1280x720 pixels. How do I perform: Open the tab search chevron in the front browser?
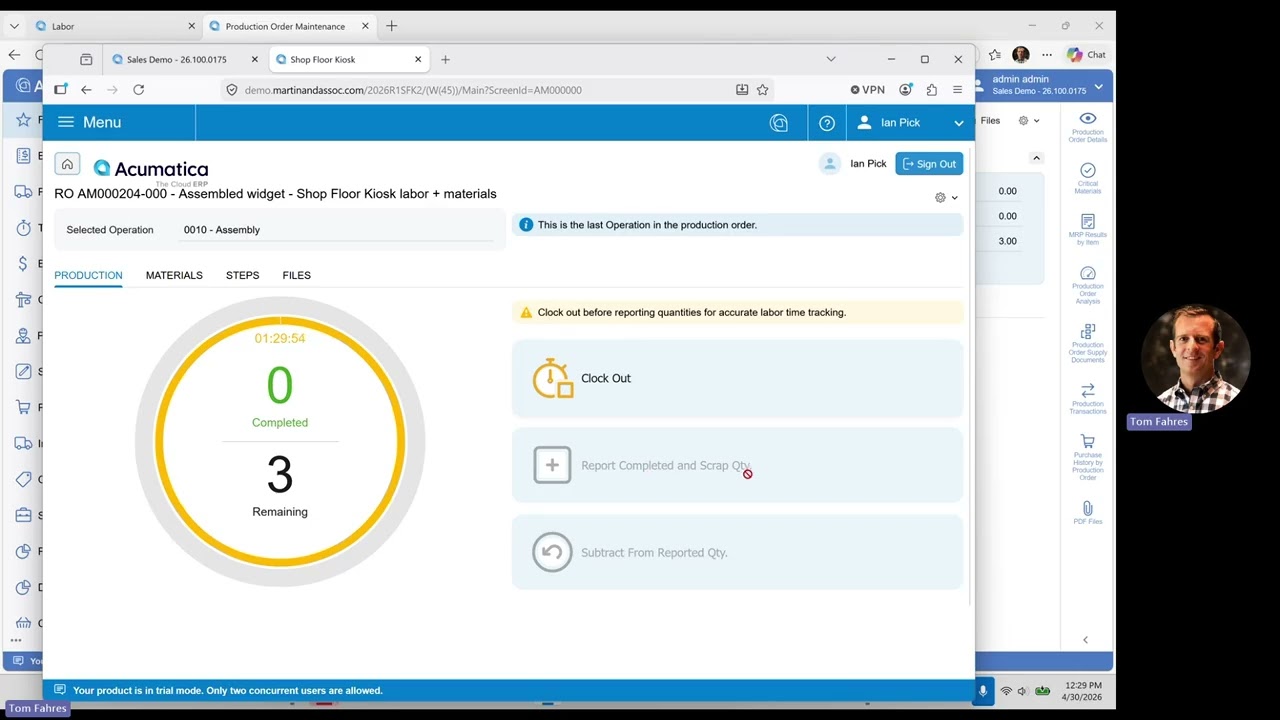click(830, 59)
